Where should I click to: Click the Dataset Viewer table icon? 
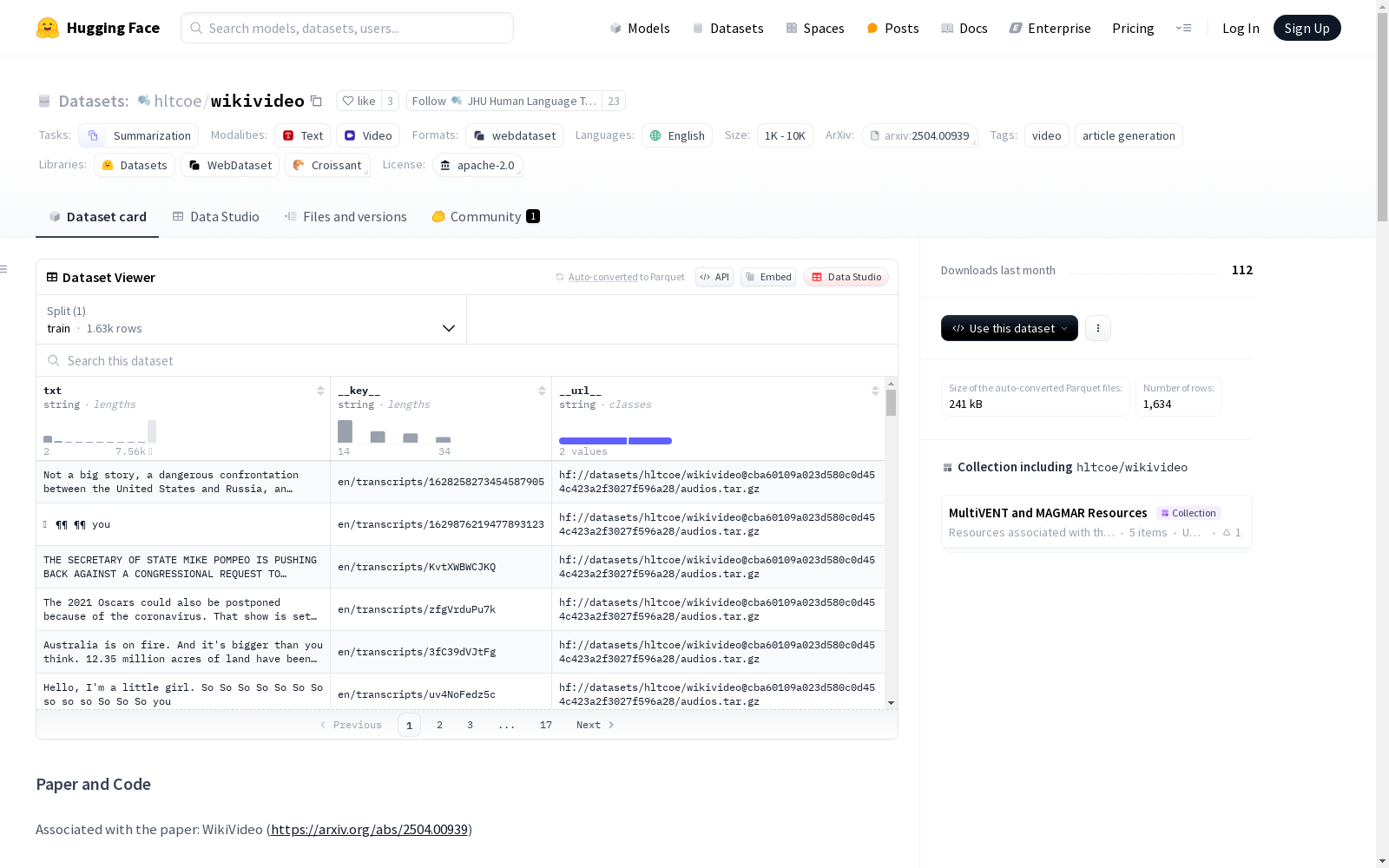pos(52,277)
